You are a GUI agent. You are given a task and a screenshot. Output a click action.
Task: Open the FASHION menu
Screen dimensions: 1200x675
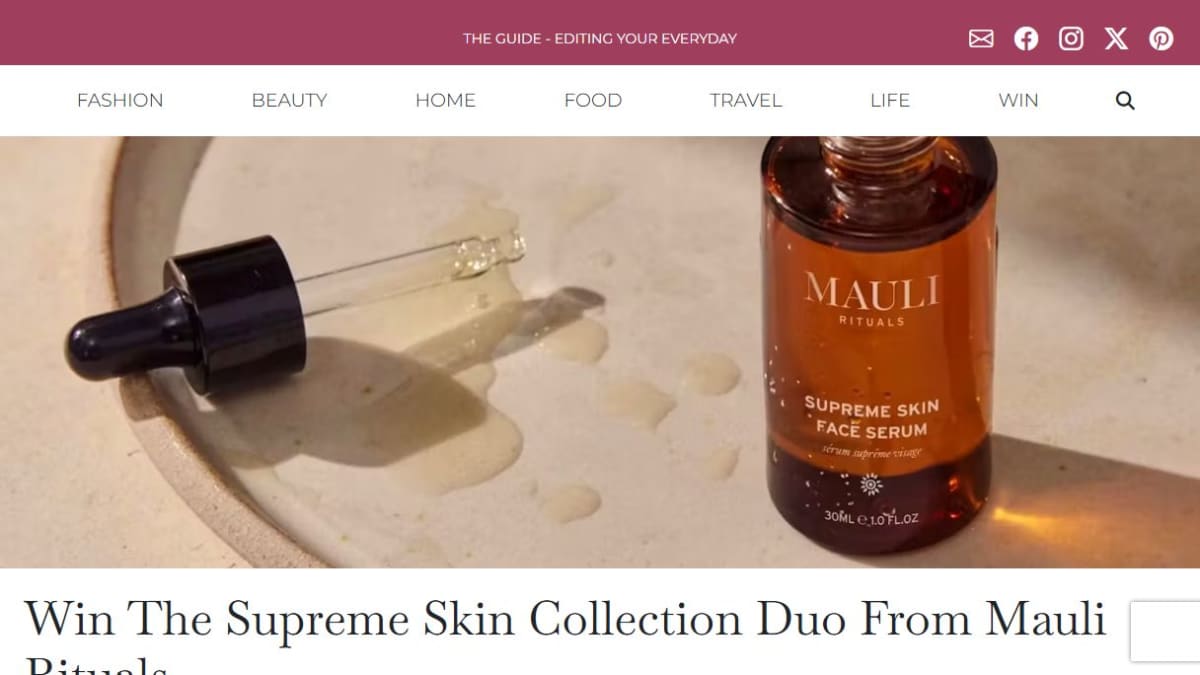click(x=120, y=100)
